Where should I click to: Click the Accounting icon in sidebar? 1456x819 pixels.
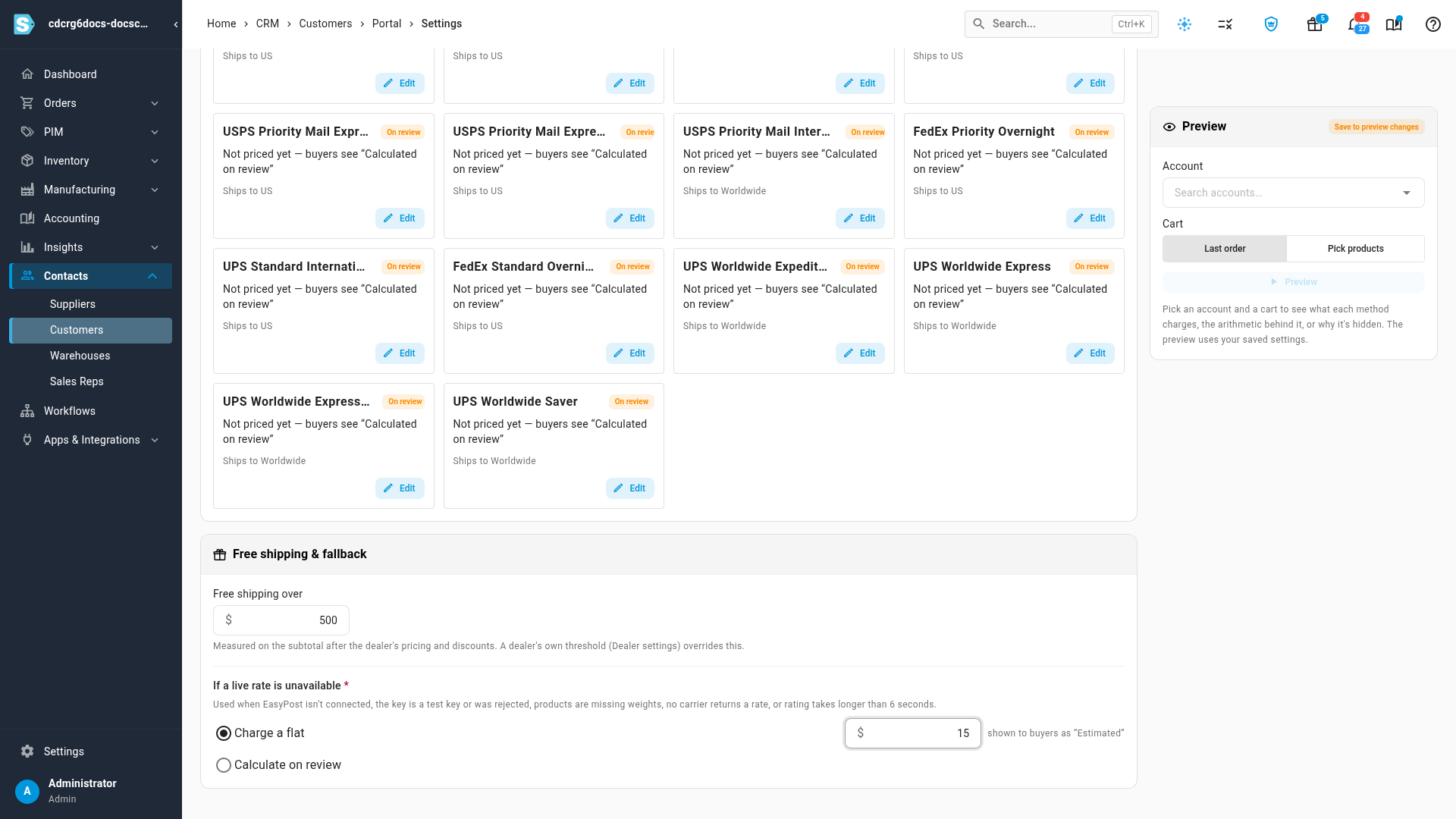click(x=27, y=218)
